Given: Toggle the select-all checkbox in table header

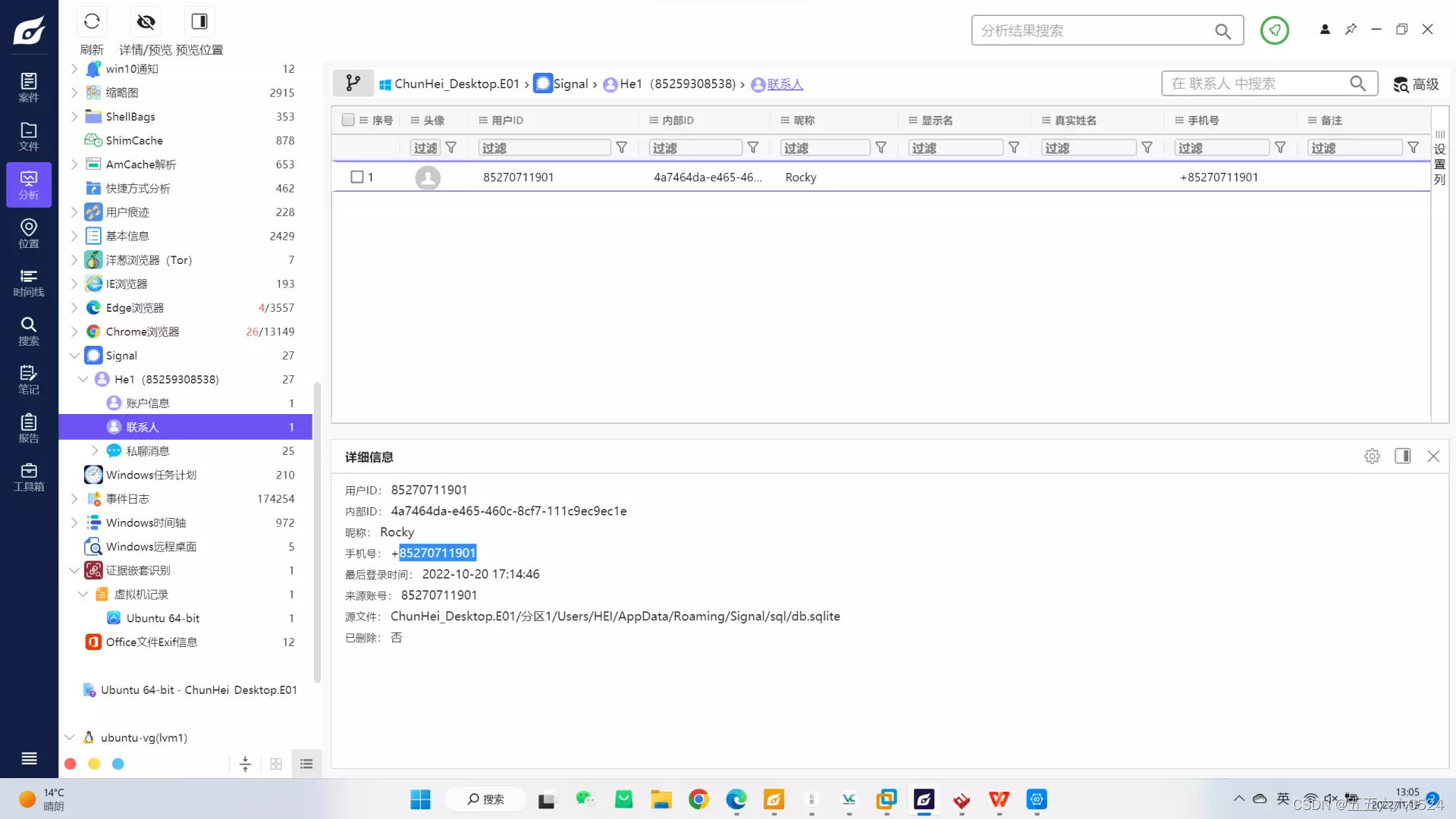Looking at the screenshot, I should (x=348, y=120).
